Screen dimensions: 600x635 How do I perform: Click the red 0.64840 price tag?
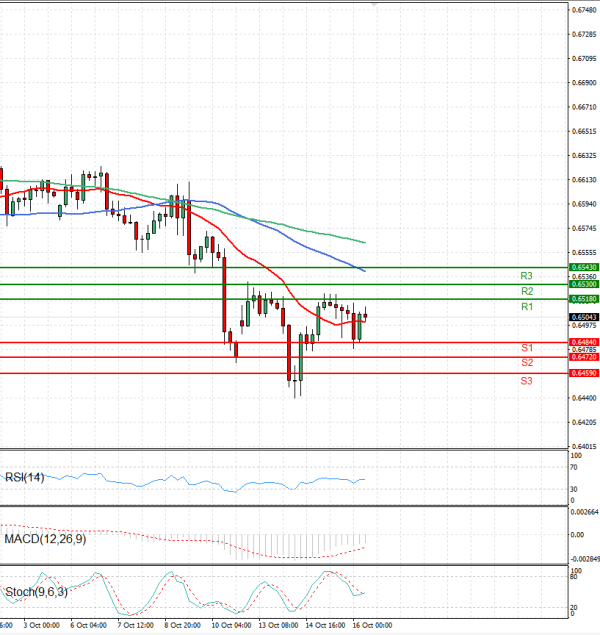[584, 342]
